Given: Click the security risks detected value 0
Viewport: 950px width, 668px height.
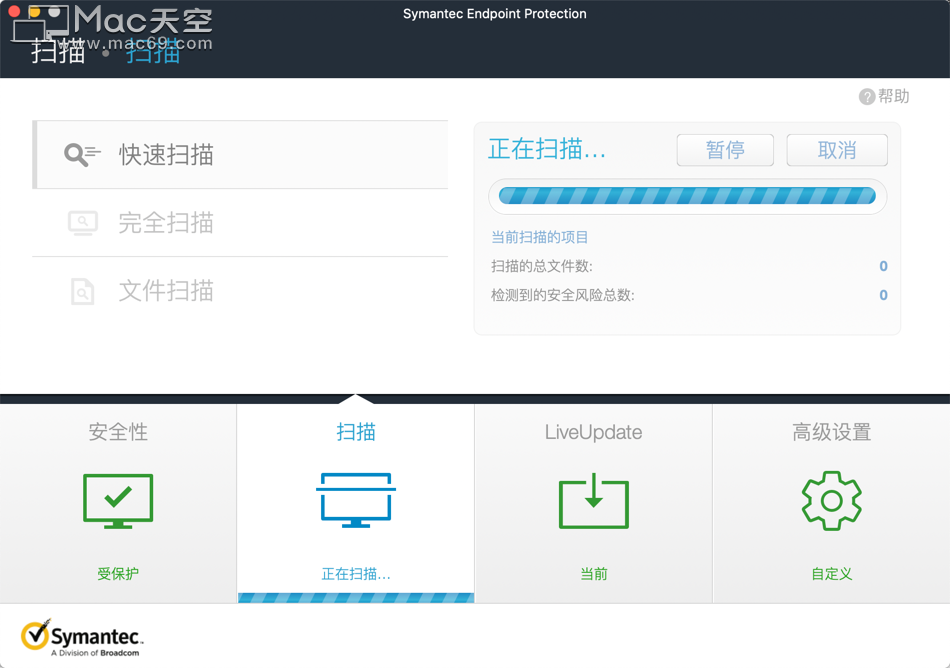Looking at the screenshot, I should point(883,295).
